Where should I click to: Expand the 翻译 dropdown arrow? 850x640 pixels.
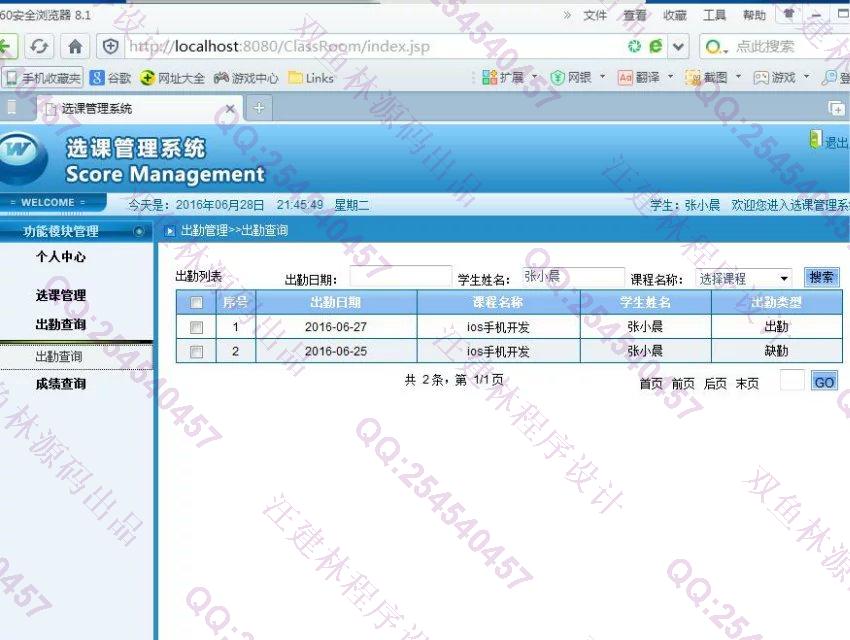point(671,77)
